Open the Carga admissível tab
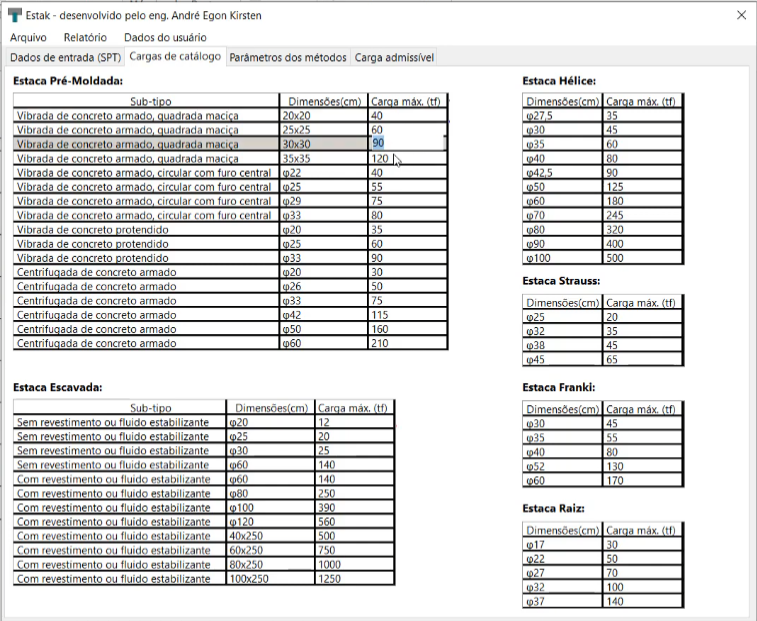Image resolution: width=757 pixels, height=621 pixels. (394, 57)
